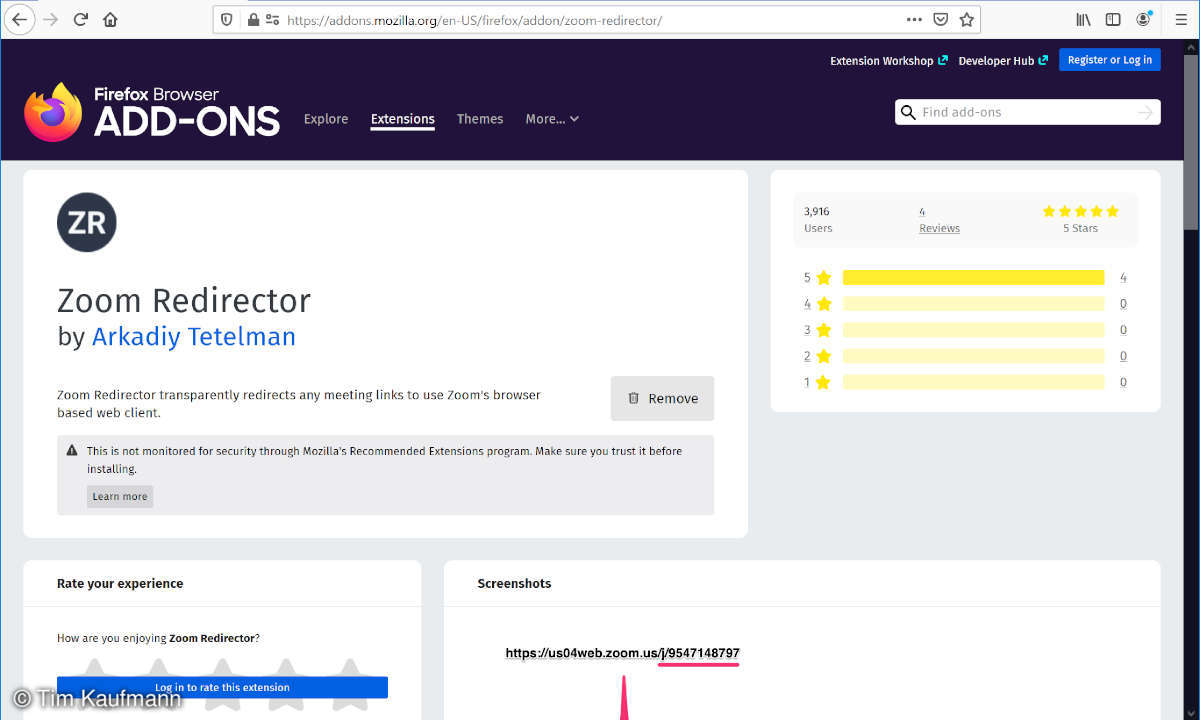Click the Firefox Browser Add-ons logo
1200x720 pixels.
pos(152,112)
